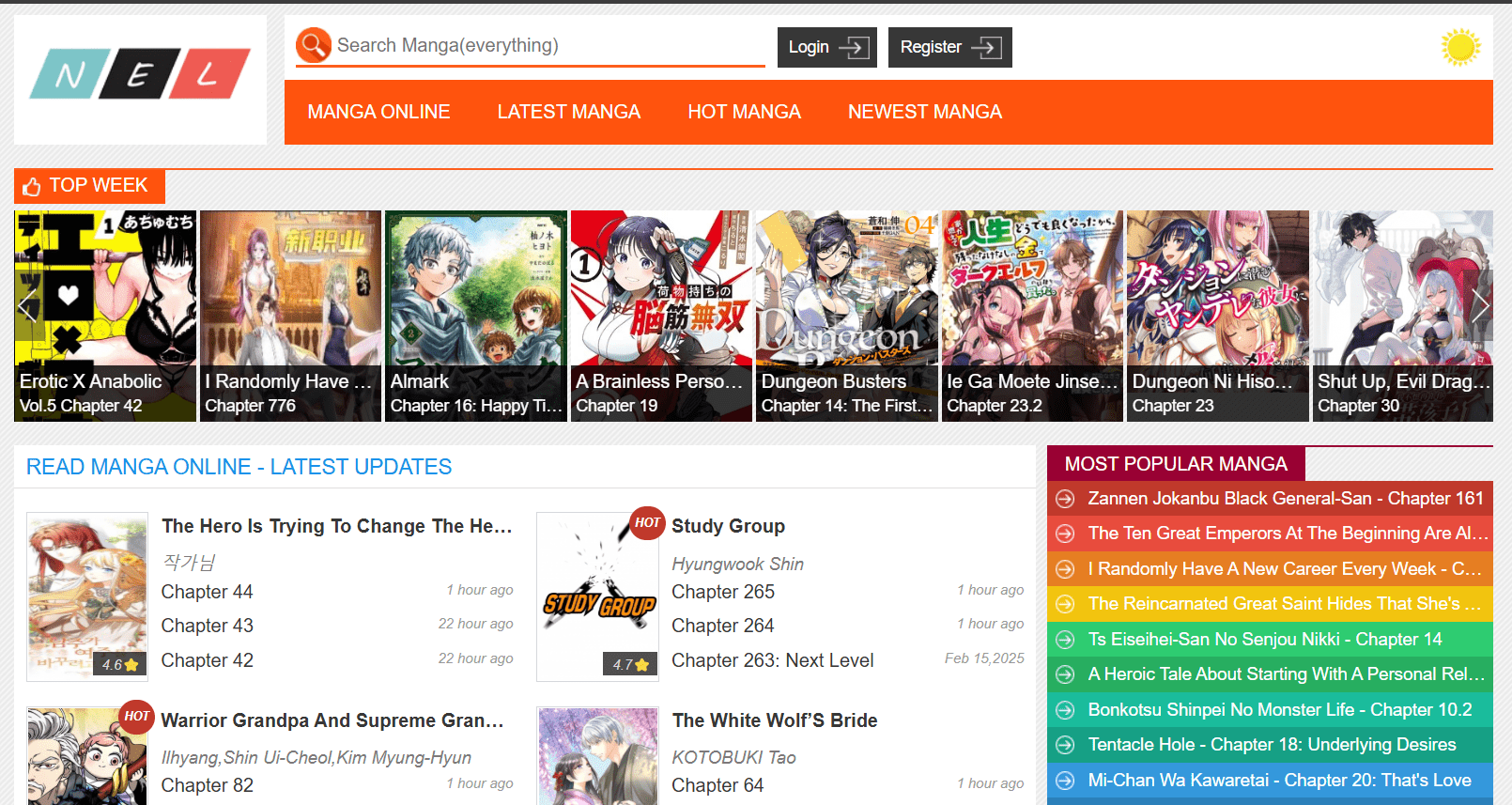Open Mi-Chan Wa Kawaretai - Chapter 20: That's Love
The width and height of the screenshot is (1512, 805).
(1279, 781)
